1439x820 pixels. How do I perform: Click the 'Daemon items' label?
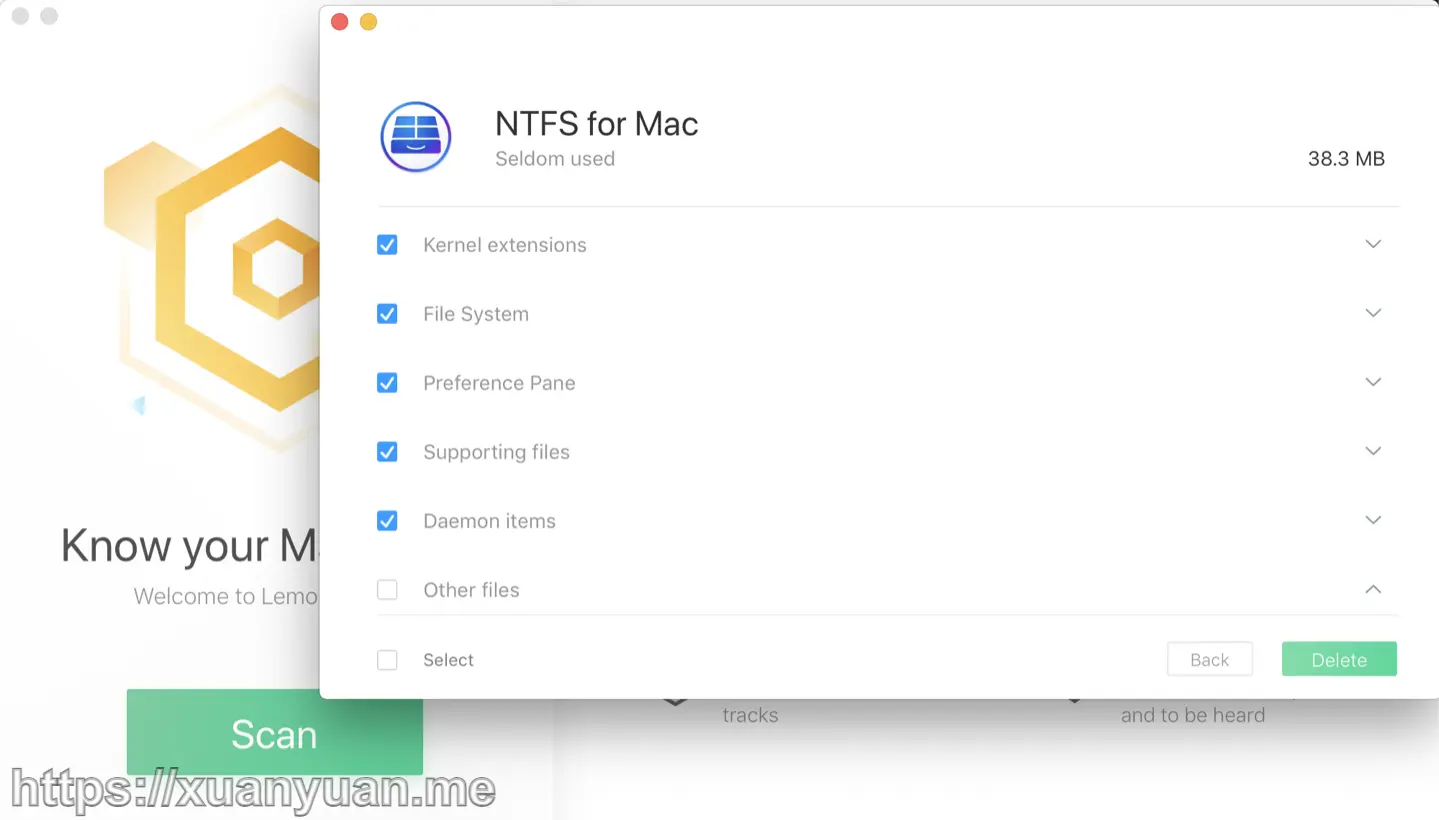tap(489, 521)
